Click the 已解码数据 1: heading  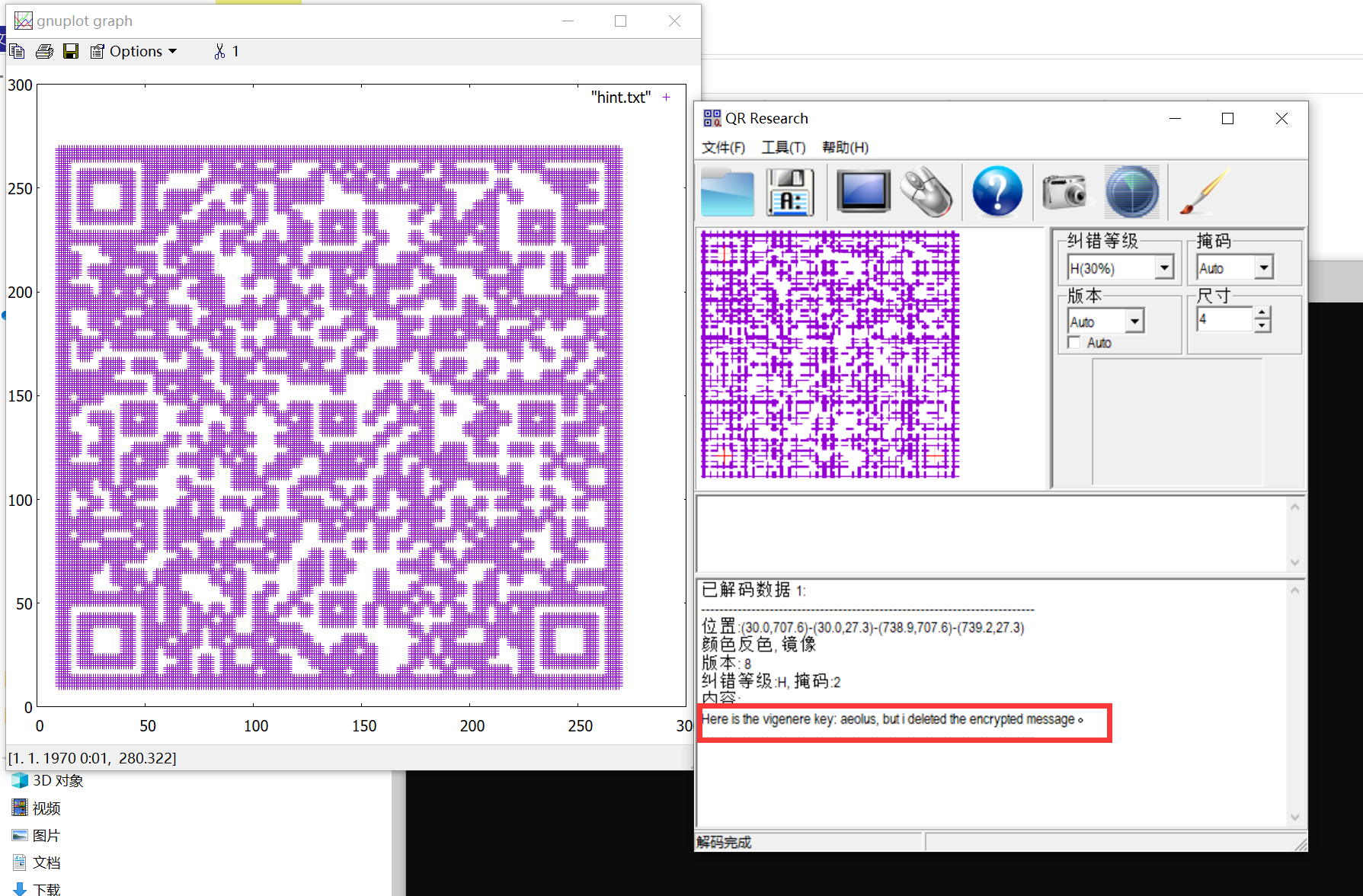[x=753, y=590]
